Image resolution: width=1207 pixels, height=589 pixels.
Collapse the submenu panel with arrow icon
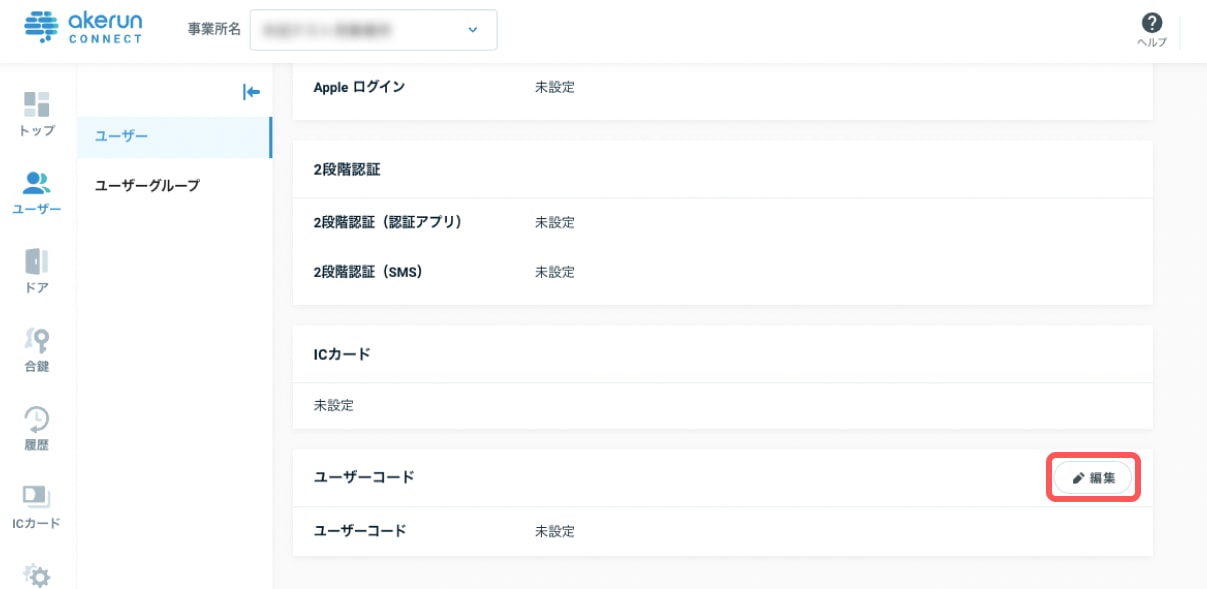coord(251,92)
